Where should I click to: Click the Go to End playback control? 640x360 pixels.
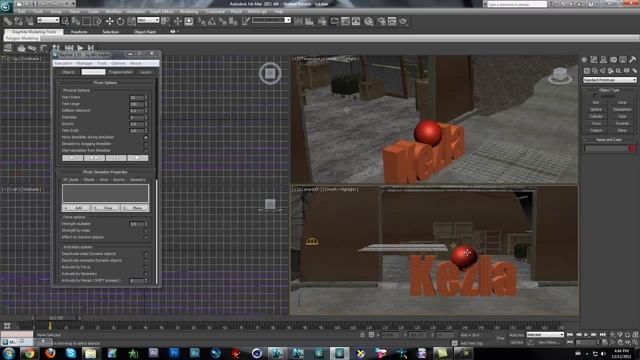point(602,335)
